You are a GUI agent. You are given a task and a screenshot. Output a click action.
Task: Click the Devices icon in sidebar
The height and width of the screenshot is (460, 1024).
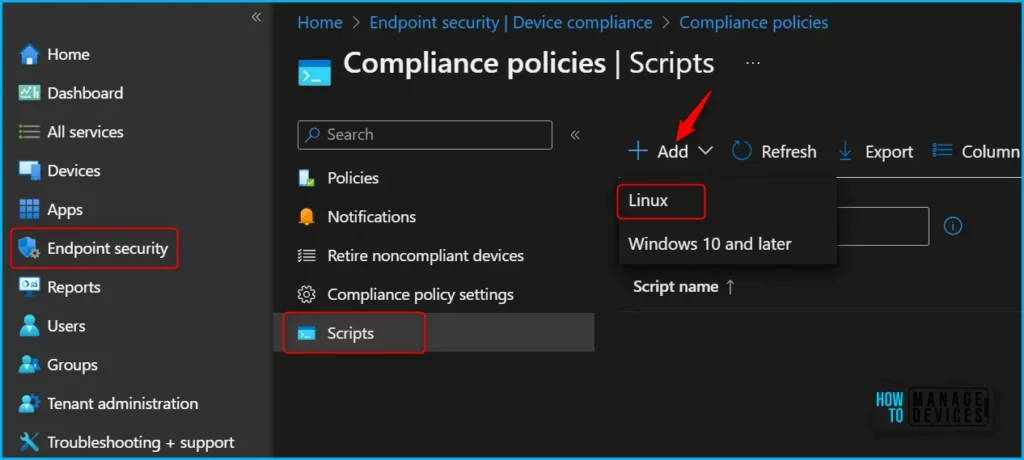[29, 171]
